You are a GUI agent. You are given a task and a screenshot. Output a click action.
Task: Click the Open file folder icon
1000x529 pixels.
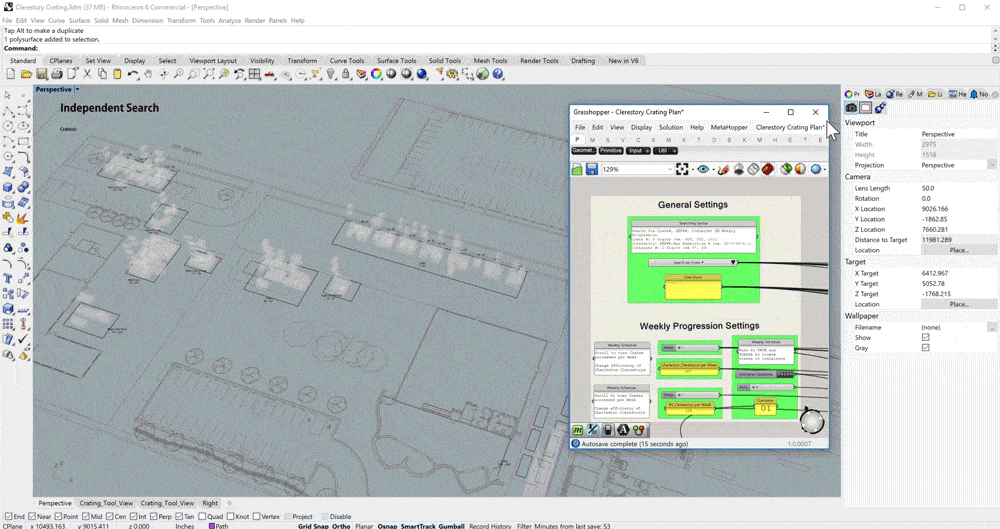[x=26, y=74]
